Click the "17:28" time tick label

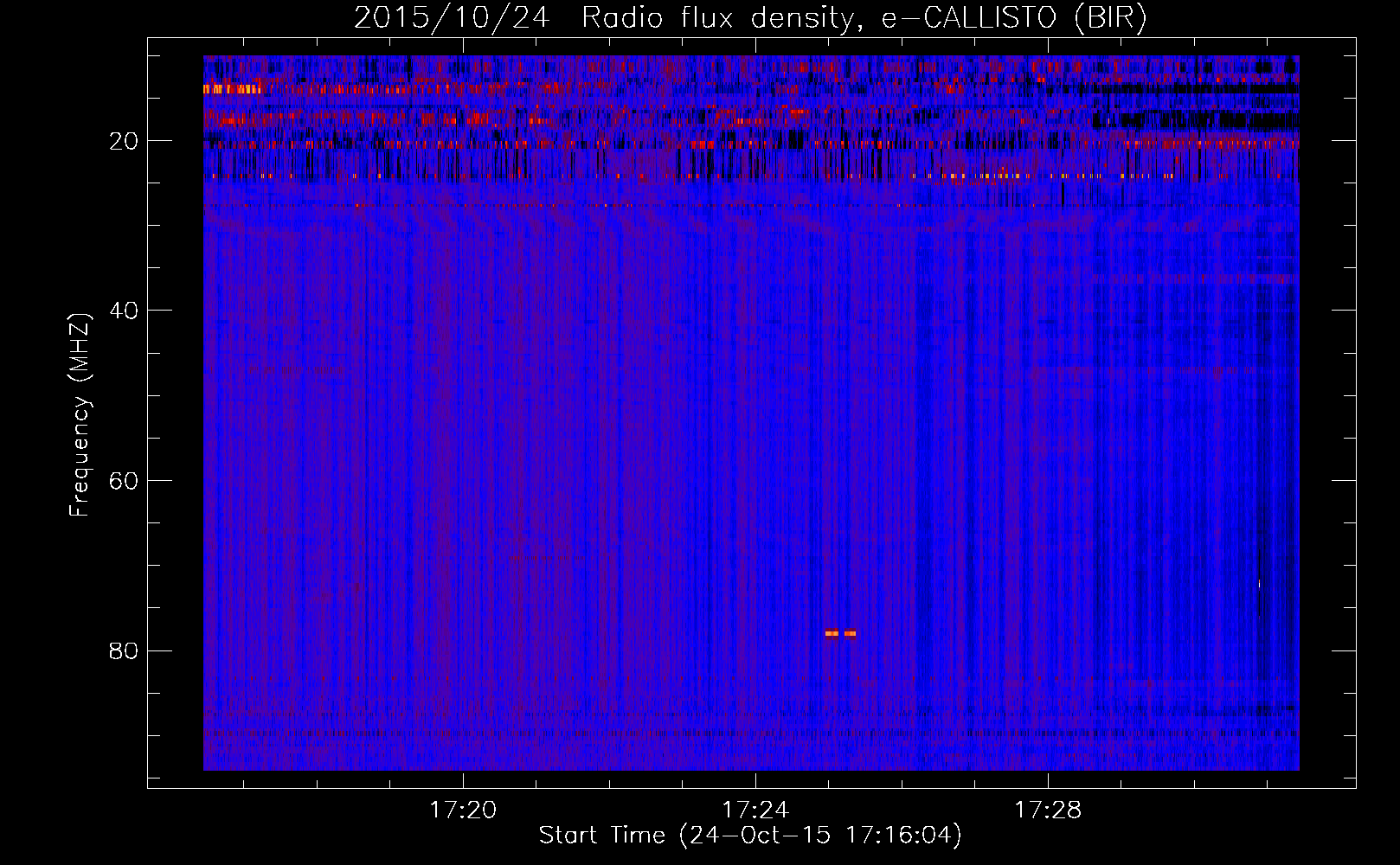pyautogui.click(x=1048, y=811)
